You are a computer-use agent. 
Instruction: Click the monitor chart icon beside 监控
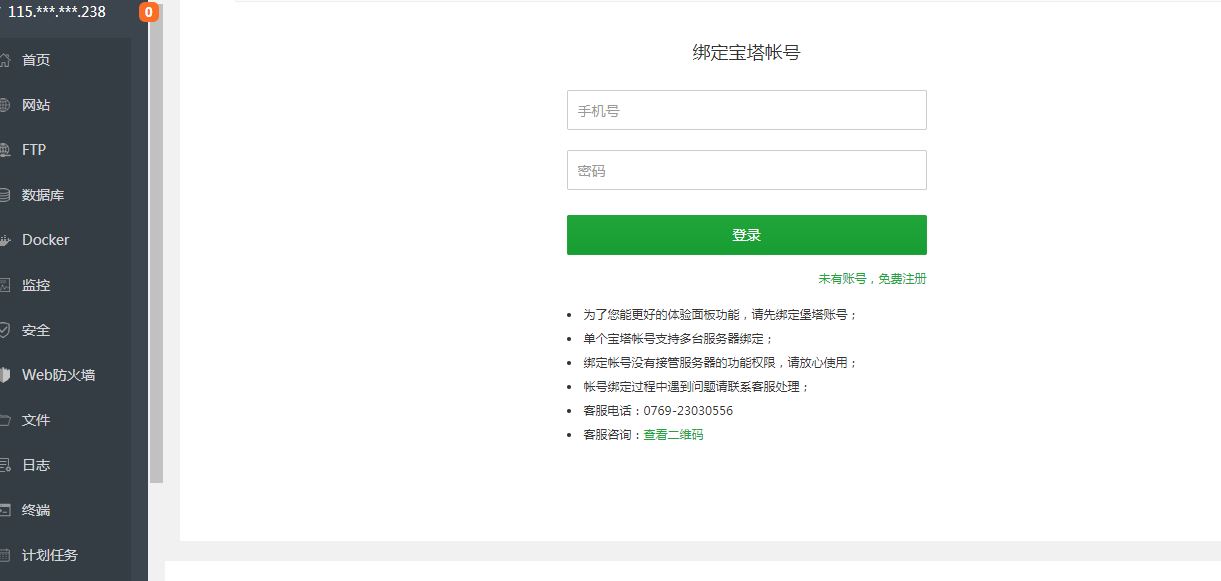(4, 285)
